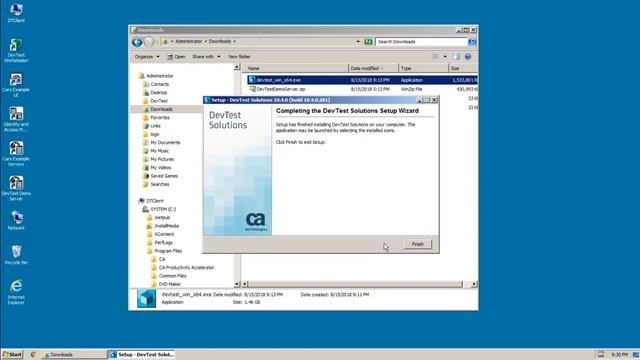This screenshot has width=640, height=360.
Task: Expand the Downloads breadcrumb arrow
Action: tap(235, 42)
